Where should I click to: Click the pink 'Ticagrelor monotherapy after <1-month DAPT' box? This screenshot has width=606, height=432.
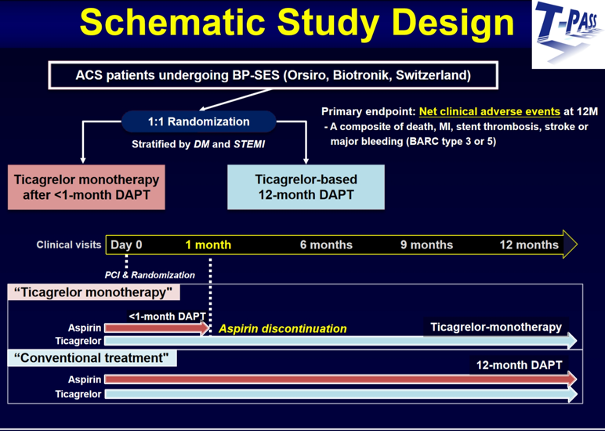tap(86, 187)
